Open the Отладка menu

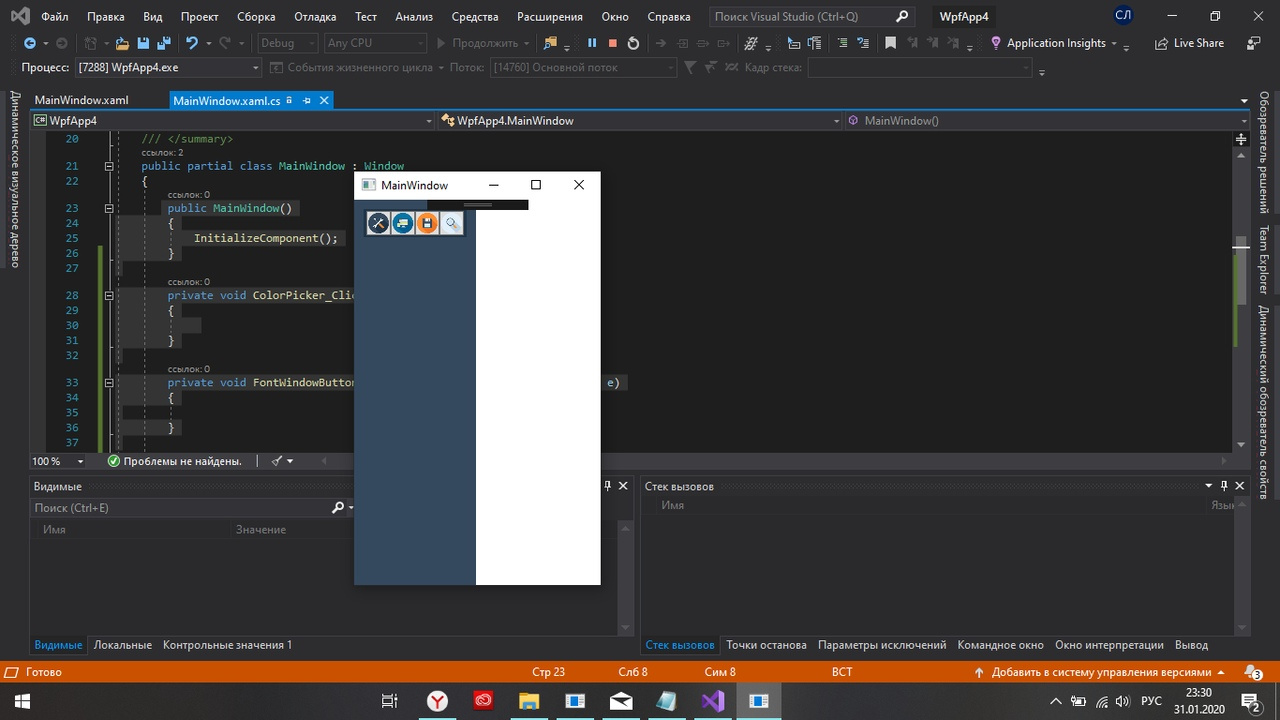(316, 17)
